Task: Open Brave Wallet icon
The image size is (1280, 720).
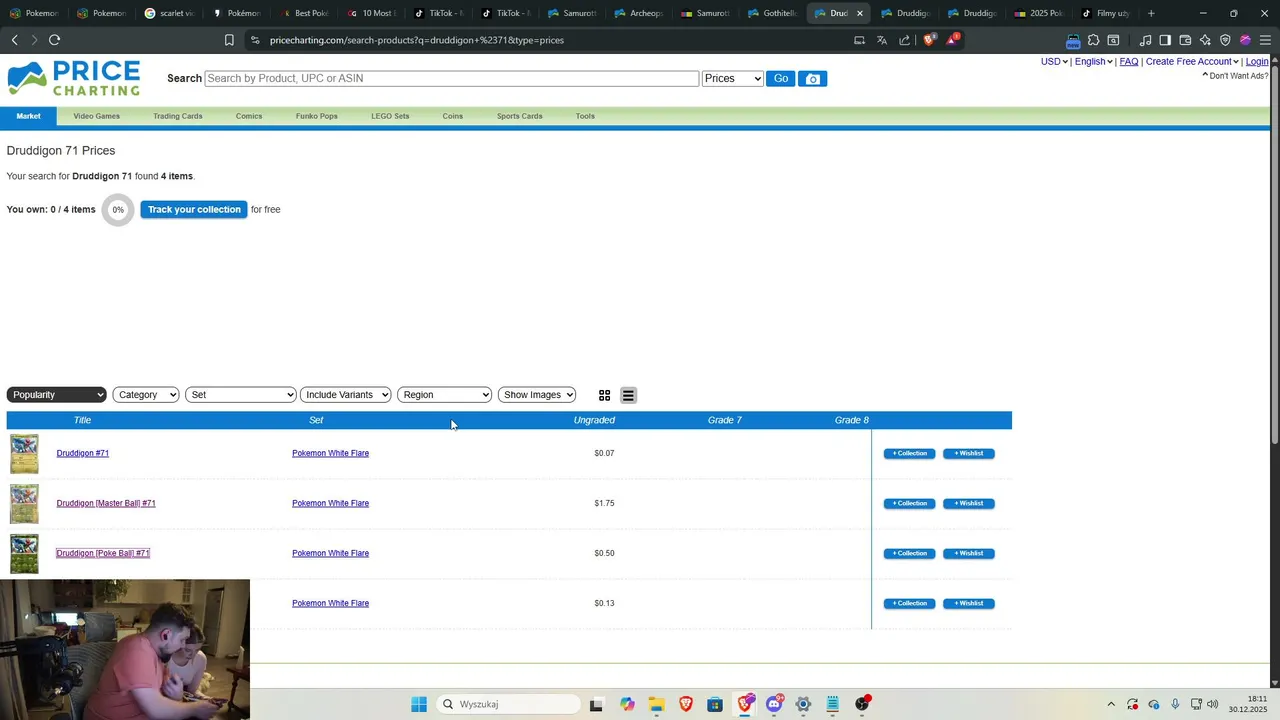Action: [1185, 40]
